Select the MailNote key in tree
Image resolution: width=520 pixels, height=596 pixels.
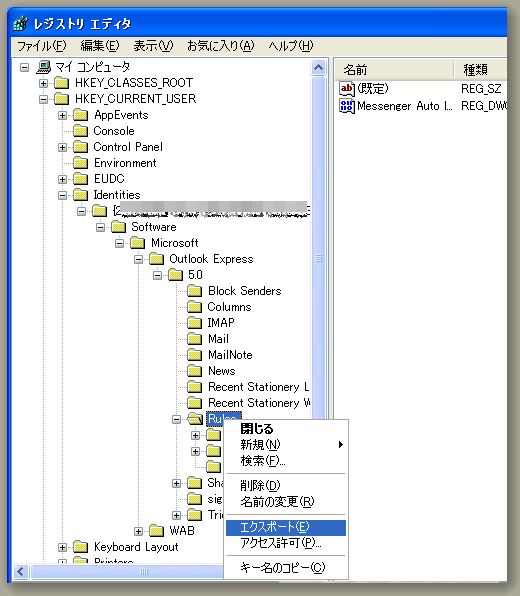coord(230,355)
